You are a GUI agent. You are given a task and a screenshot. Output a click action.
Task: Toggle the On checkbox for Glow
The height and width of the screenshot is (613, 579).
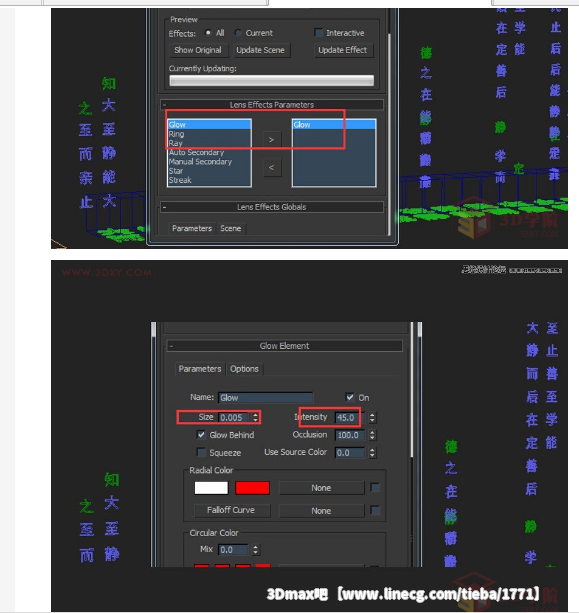(x=350, y=397)
